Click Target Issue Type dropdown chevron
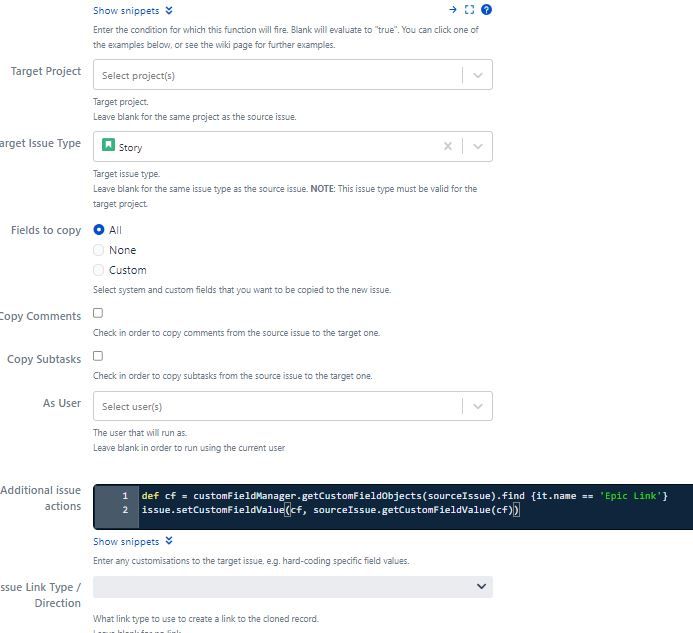Viewport: 693px width, 633px height. coord(478,146)
